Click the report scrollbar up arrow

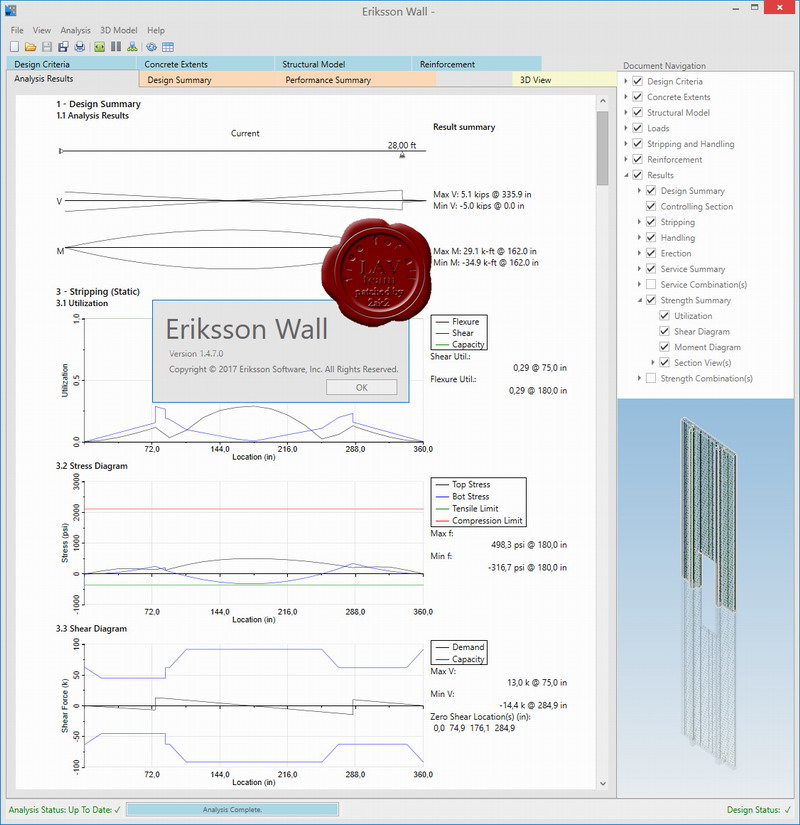tap(603, 101)
